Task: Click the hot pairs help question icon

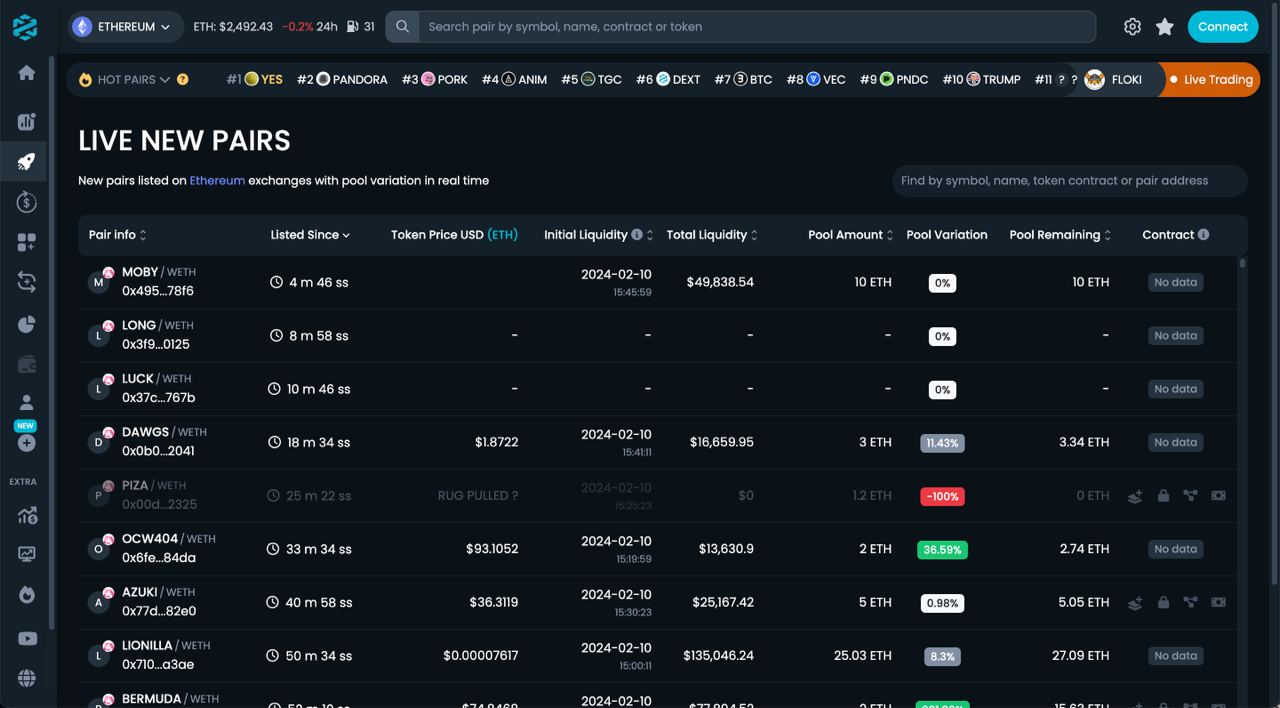Action: coord(182,79)
